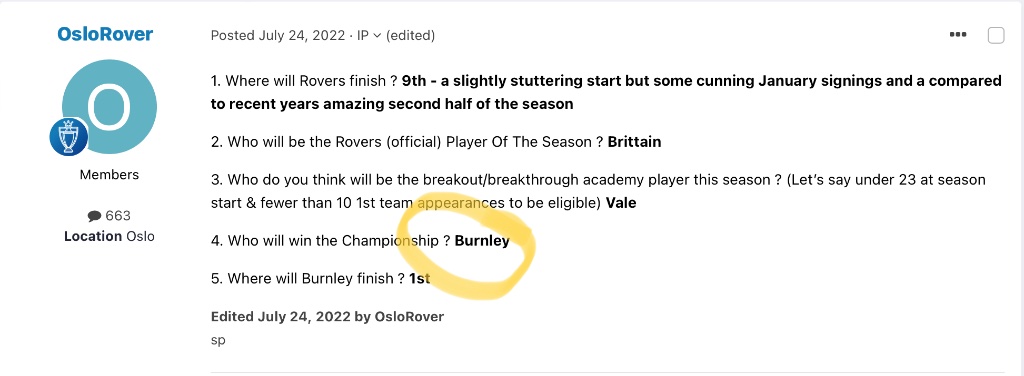Click the speech bubble post count icon
Viewport: 1024px width, 376px height.
pos(94,216)
